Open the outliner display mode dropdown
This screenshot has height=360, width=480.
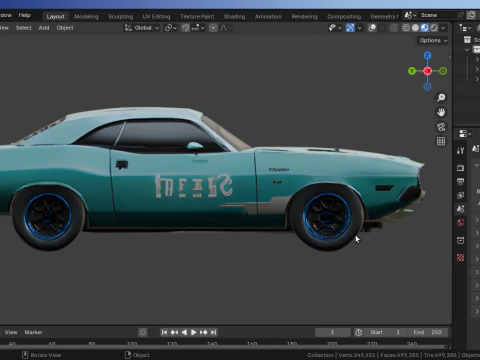465,28
